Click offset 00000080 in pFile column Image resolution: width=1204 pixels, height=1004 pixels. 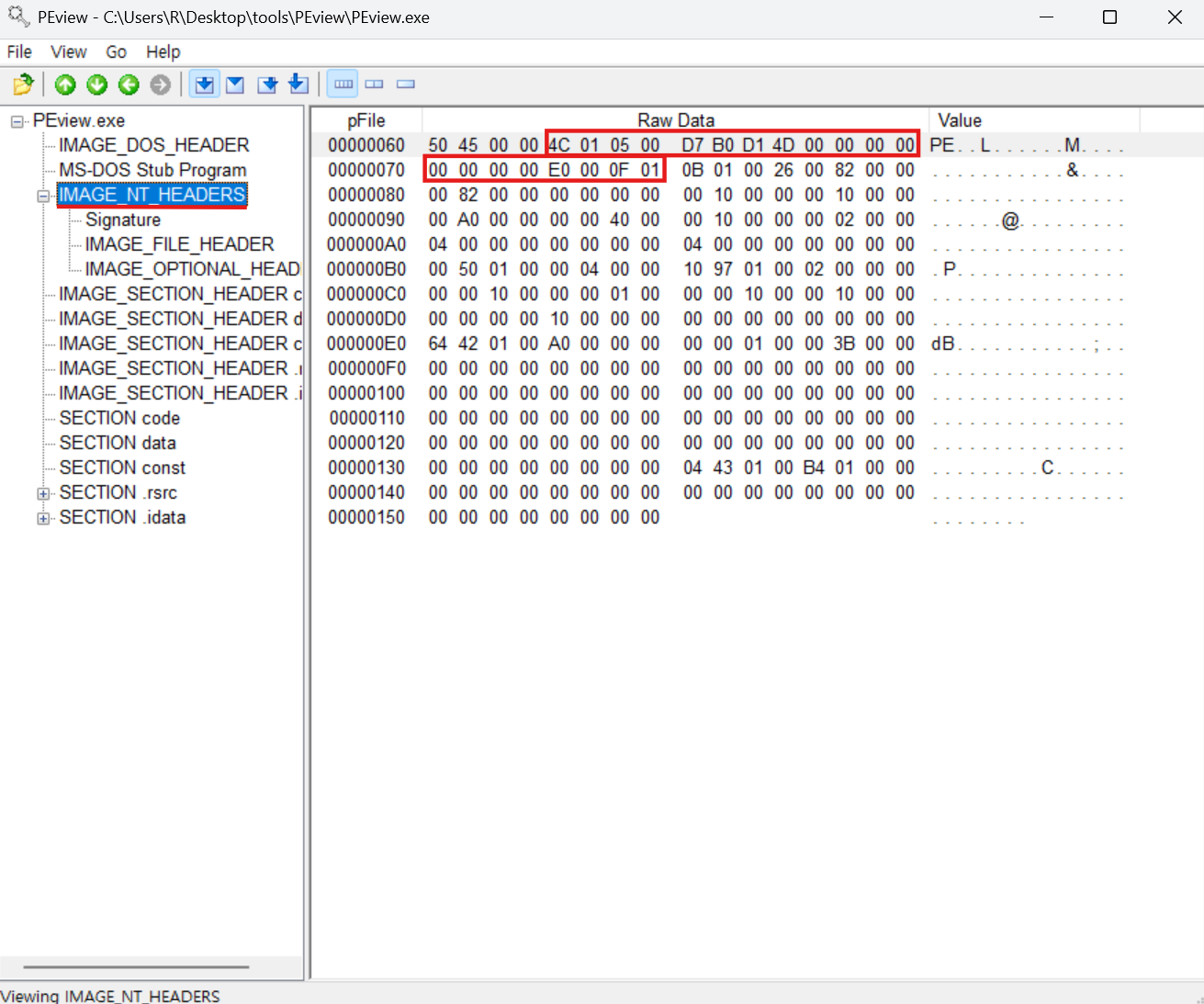(x=366, y=195)
